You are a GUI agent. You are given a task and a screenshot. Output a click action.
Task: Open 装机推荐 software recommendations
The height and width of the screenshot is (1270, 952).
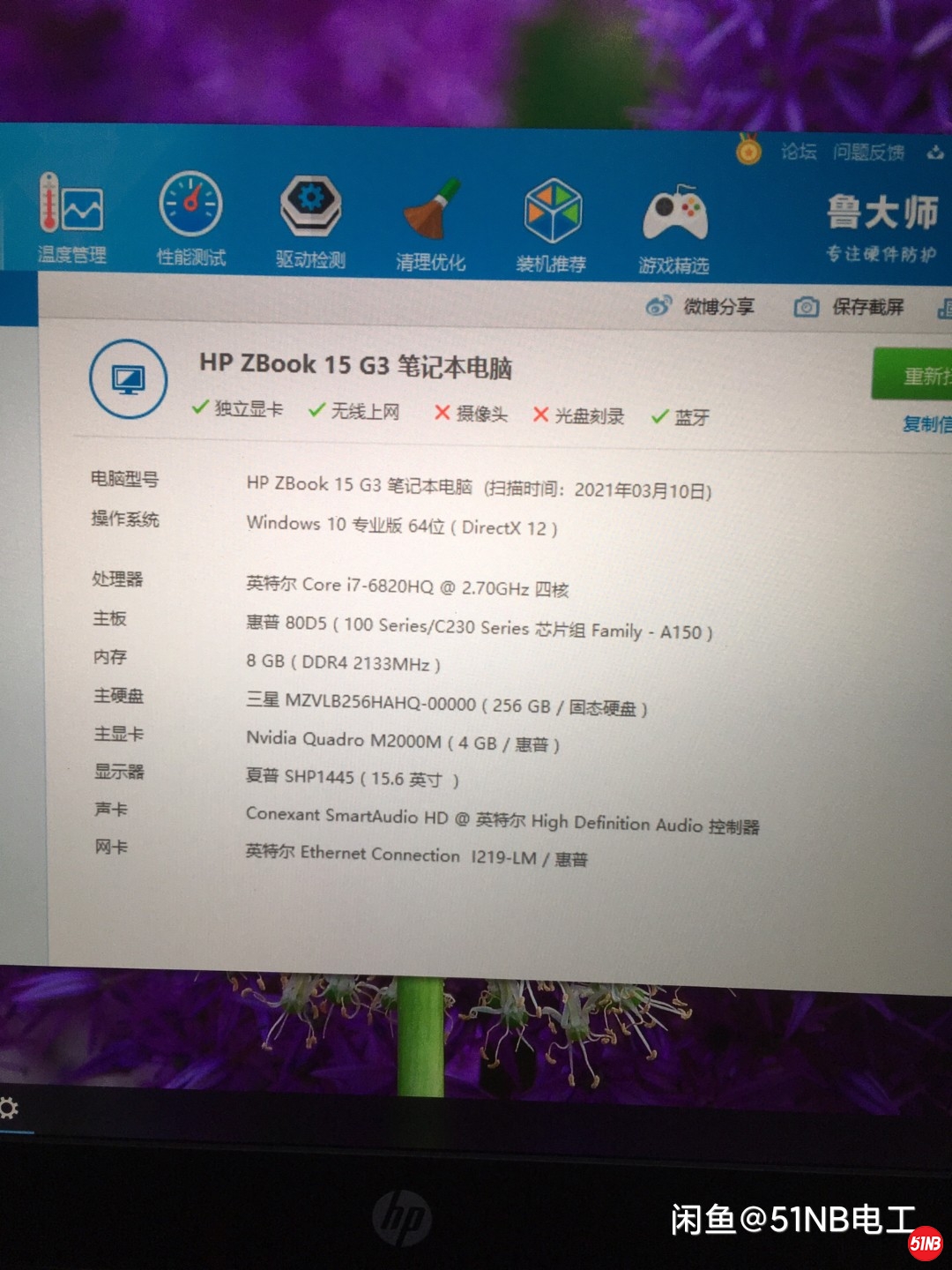(552, 225)
